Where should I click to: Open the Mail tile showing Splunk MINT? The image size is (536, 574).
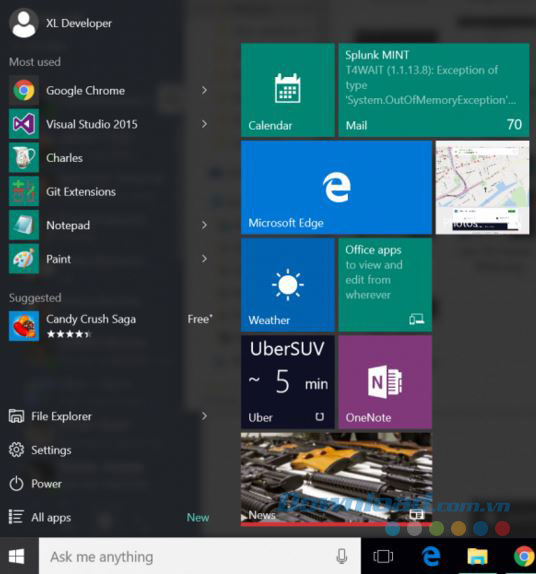point(434,90)
